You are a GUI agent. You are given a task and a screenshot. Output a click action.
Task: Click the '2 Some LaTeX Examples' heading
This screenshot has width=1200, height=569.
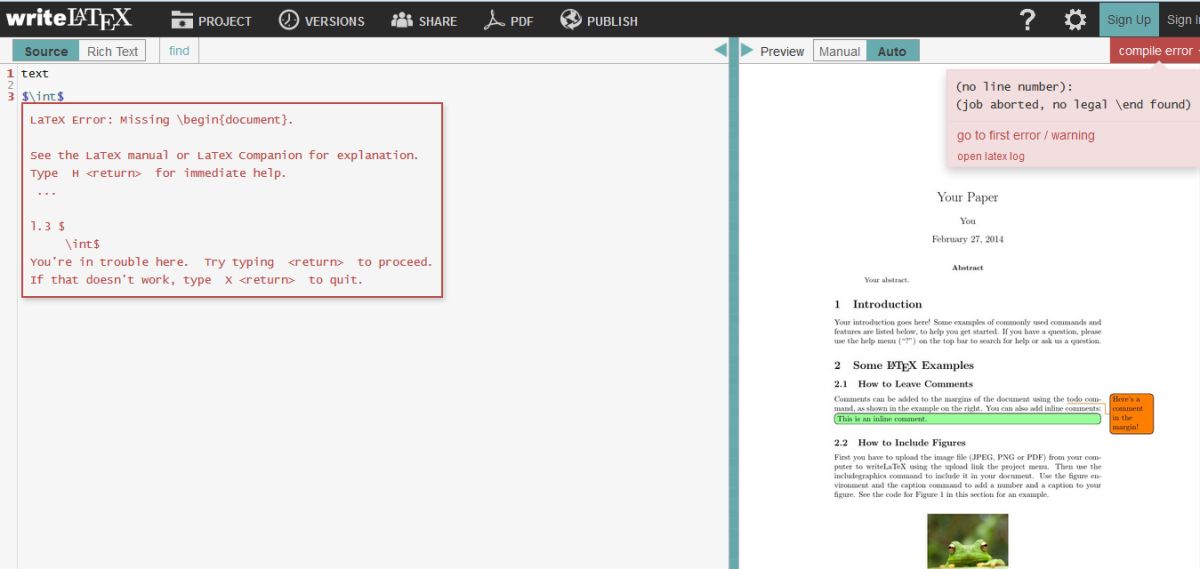pos(904,365)
